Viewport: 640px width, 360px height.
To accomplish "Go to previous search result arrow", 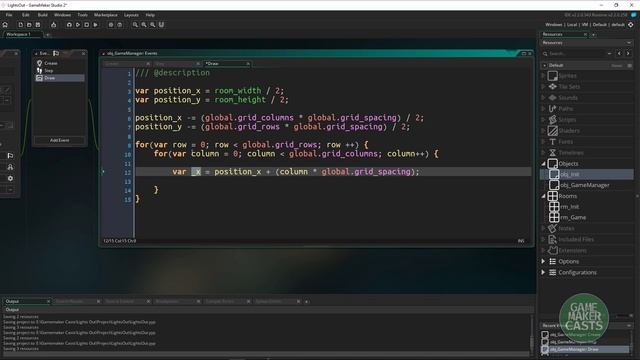I will coord(619,53).
